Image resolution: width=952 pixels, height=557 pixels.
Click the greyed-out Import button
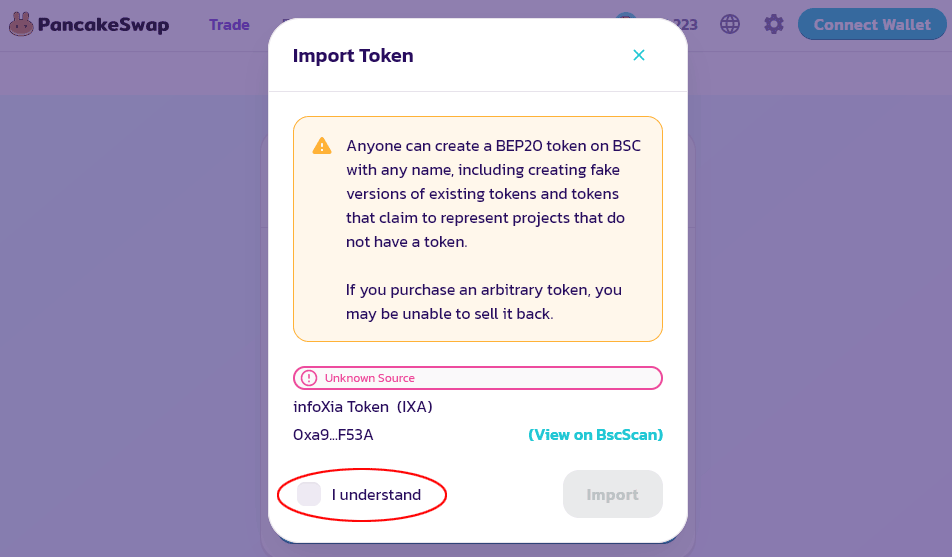[x=613, y=494]
